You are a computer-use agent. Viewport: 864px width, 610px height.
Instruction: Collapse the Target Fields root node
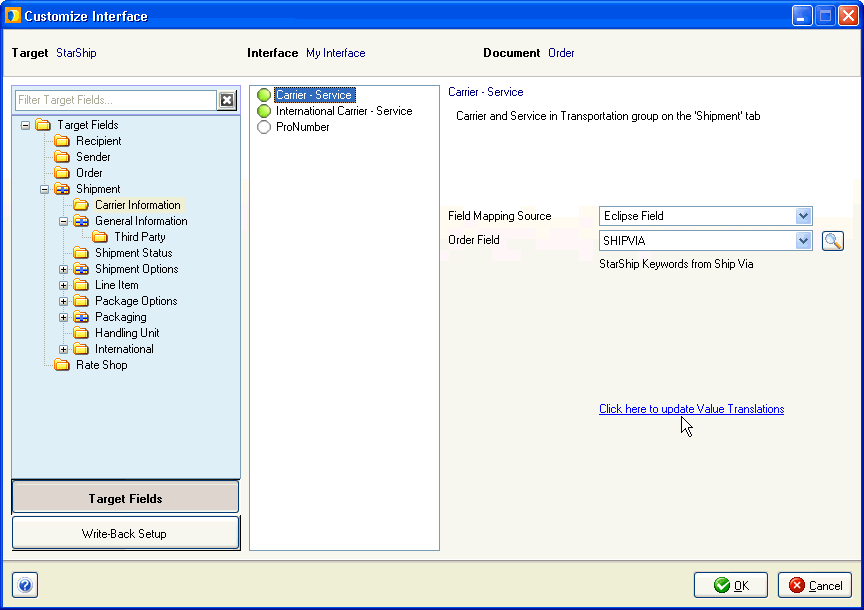(x=25, y=125)
